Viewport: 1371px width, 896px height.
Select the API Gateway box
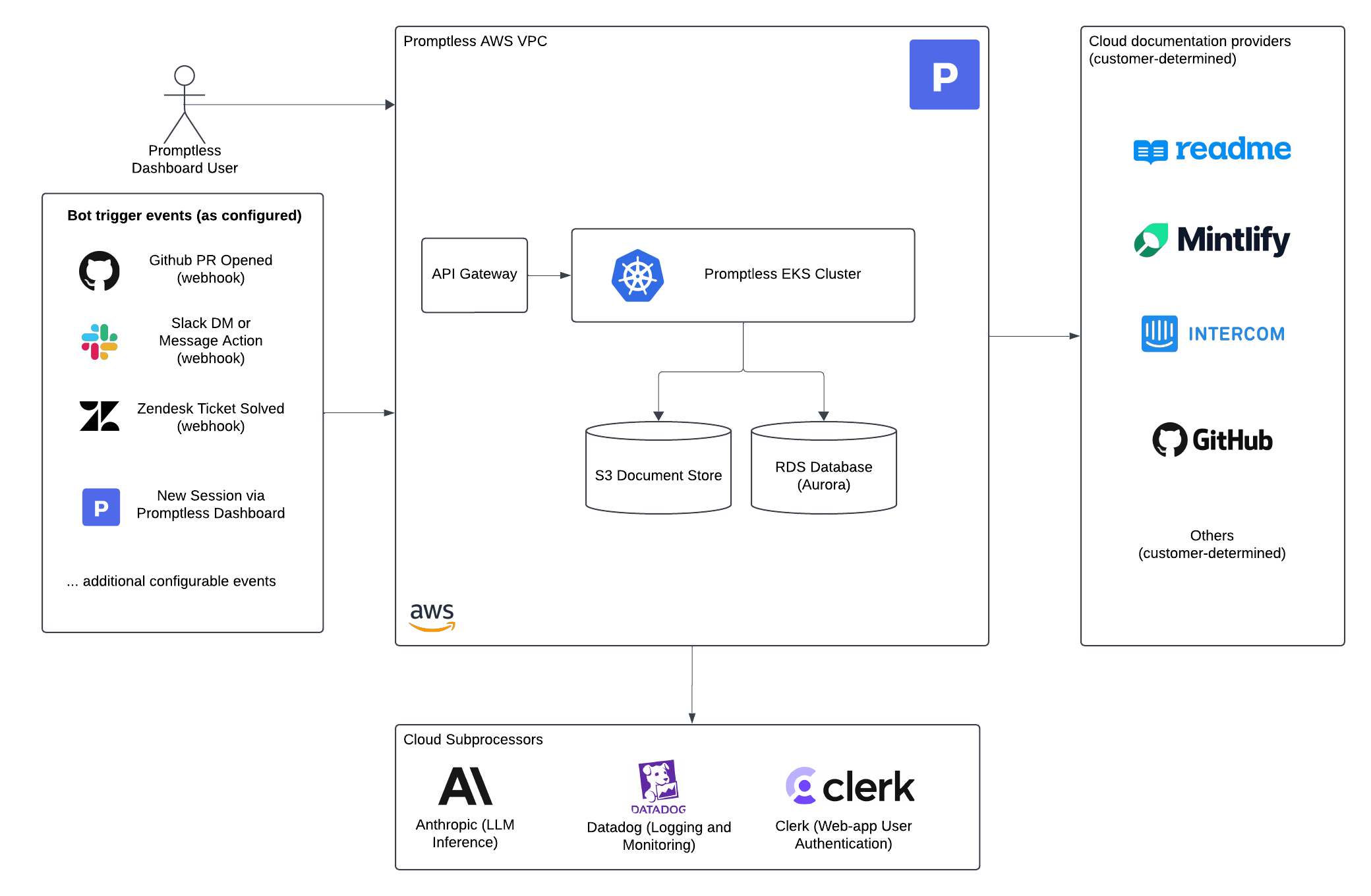pos(475,275)
